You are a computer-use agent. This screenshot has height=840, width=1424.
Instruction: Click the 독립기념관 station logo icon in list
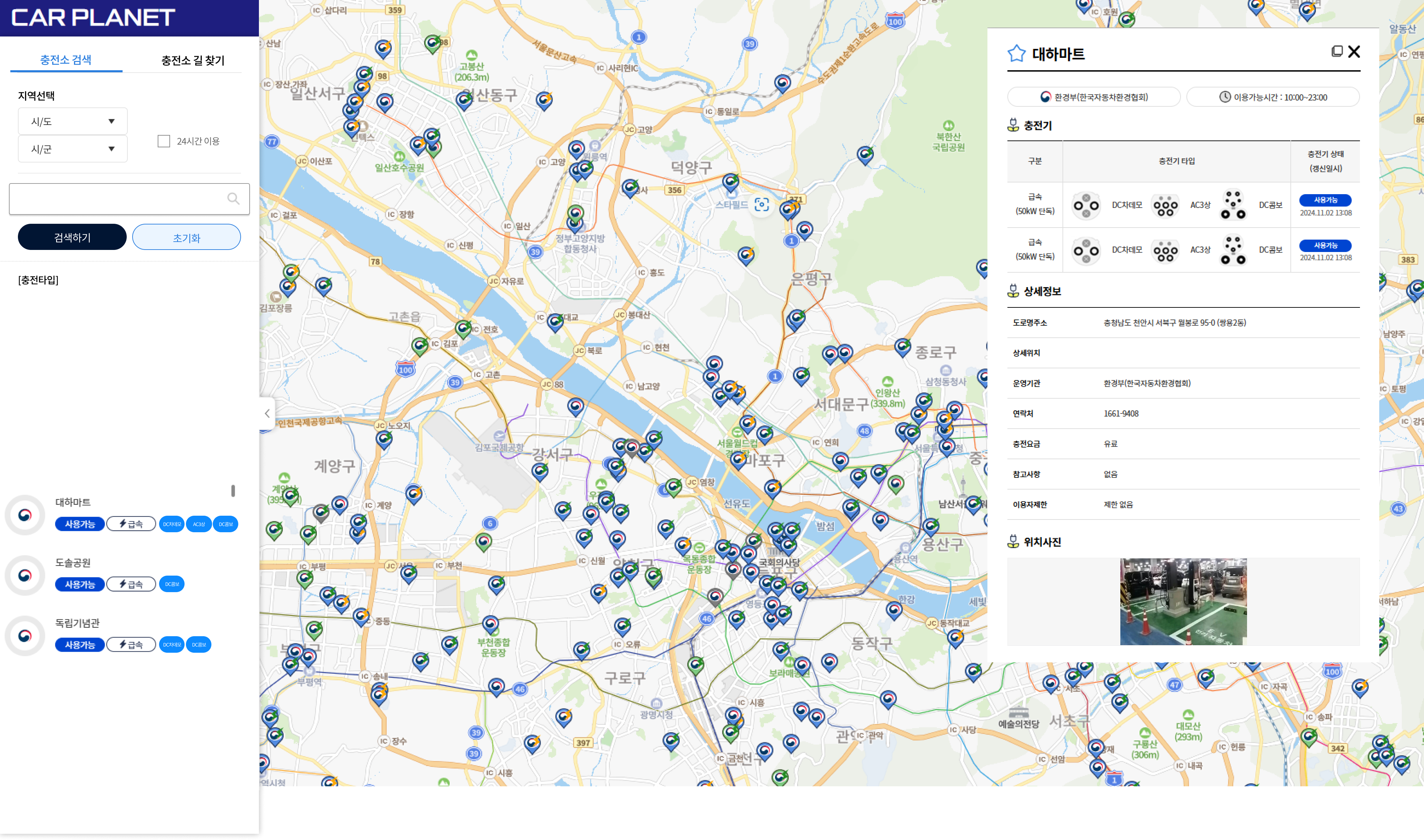pos(25,636)
